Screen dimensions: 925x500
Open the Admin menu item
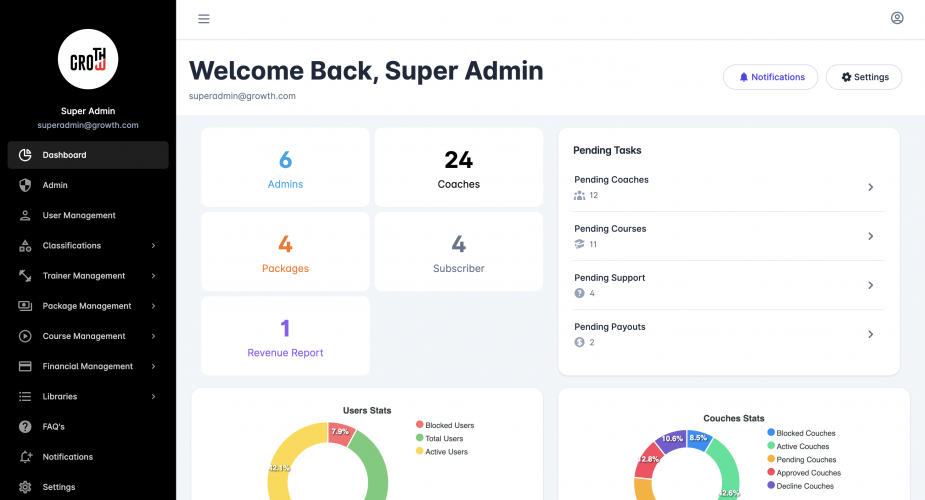[88, 185]
